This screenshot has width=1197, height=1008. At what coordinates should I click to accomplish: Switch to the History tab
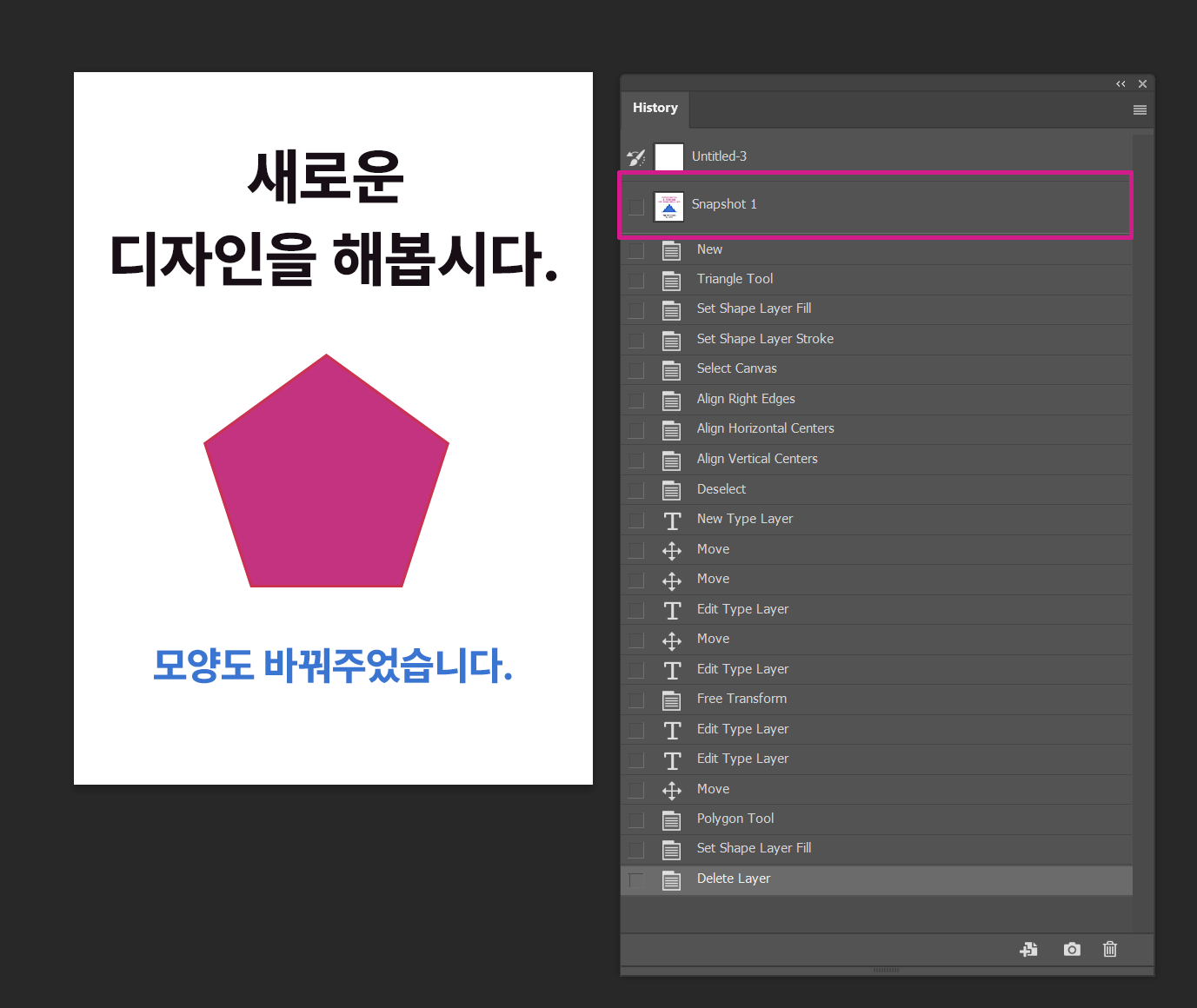click(655, 109)
